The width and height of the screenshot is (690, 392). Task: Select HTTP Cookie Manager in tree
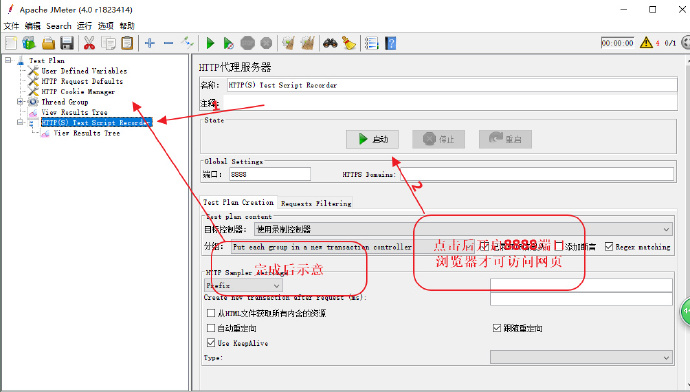pyautogui.click(x=78, y=92)
